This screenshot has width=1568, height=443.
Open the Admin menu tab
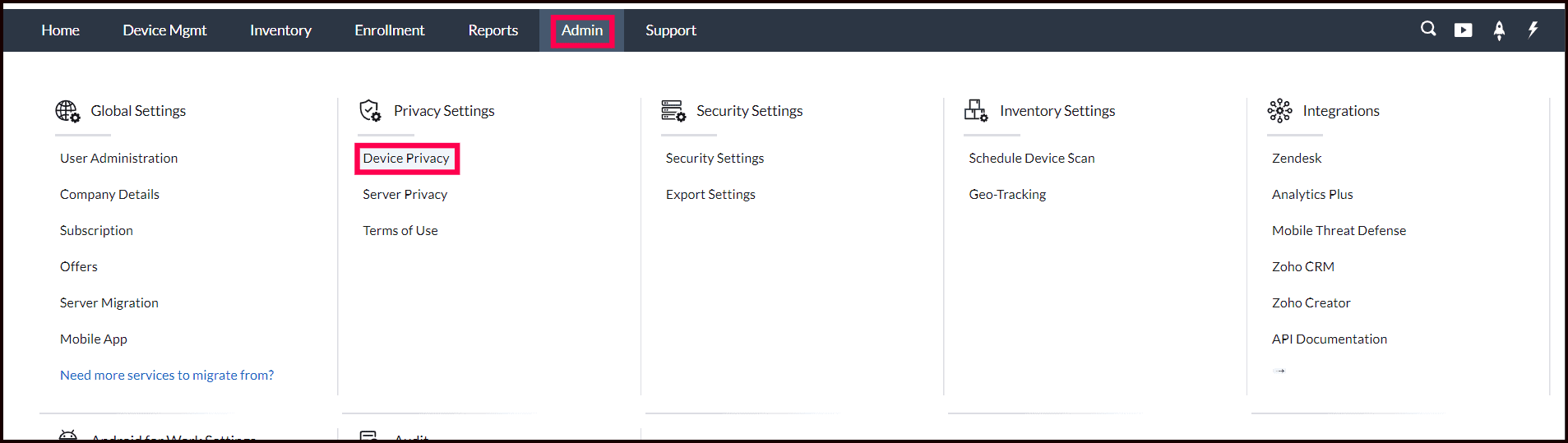(582, 30)
